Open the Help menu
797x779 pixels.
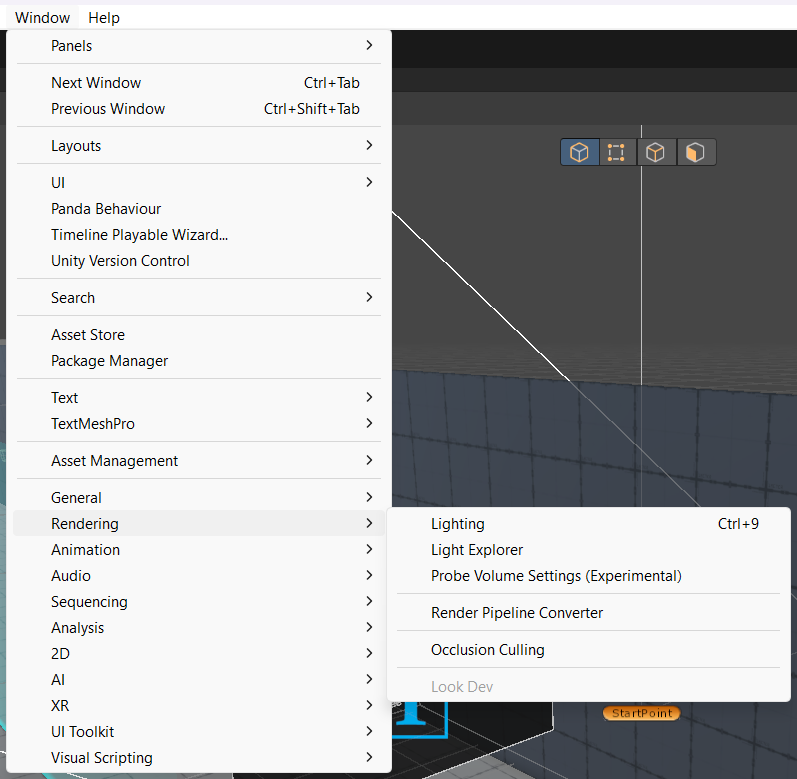point(104,18)
